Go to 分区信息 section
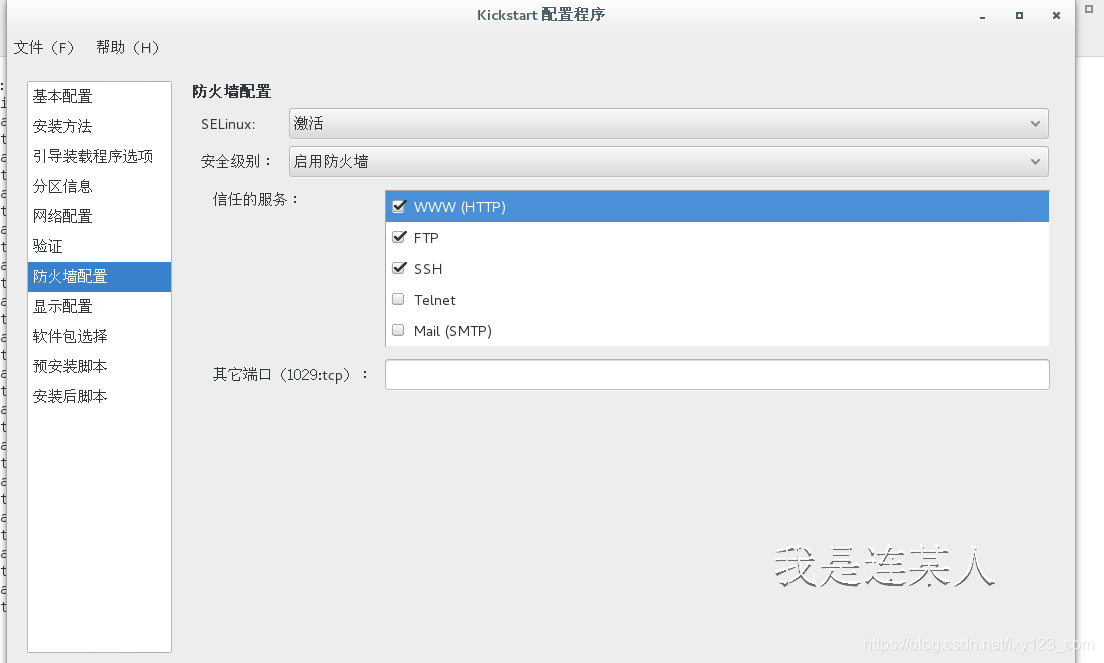 click(x=99, y=187)
